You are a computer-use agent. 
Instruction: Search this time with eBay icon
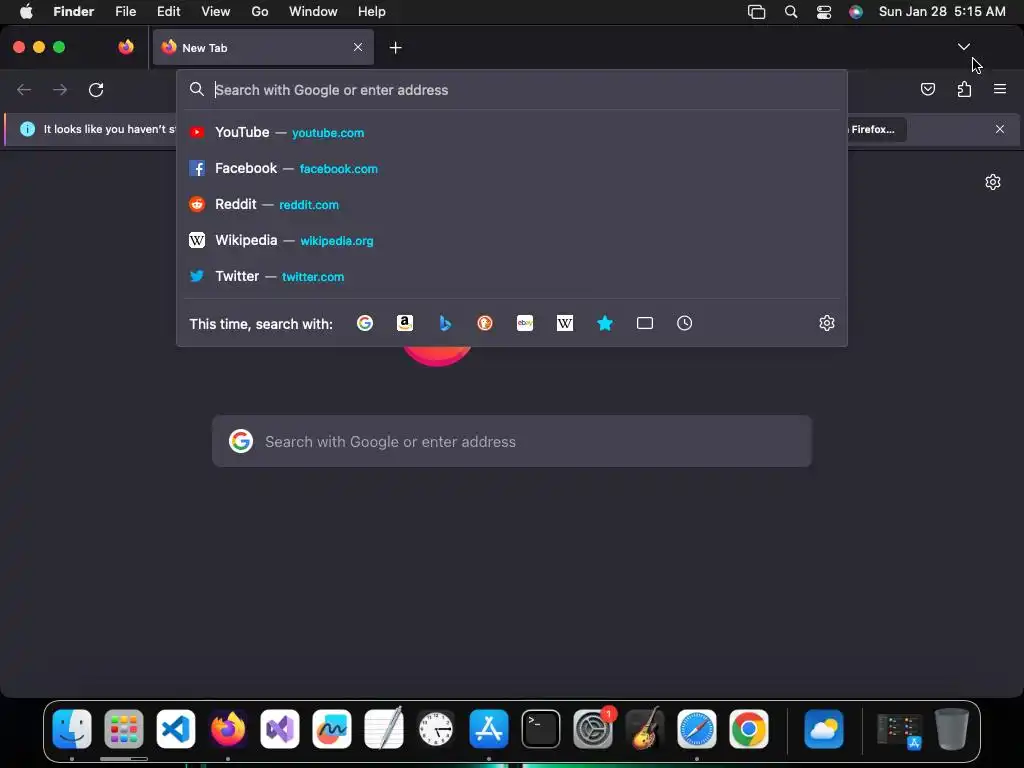click(x=525, y=323)
